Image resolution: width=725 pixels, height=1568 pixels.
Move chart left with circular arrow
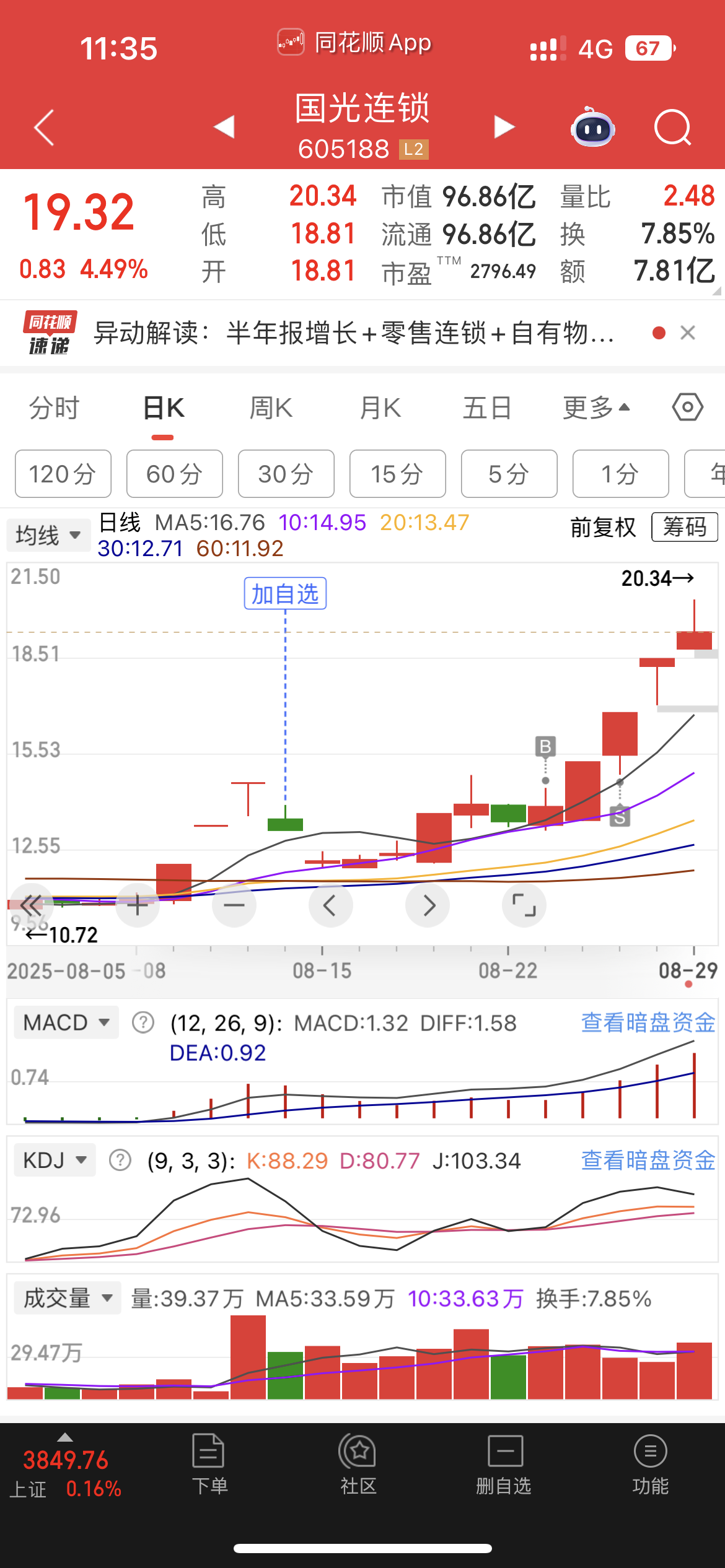click(x=331, y=905)
